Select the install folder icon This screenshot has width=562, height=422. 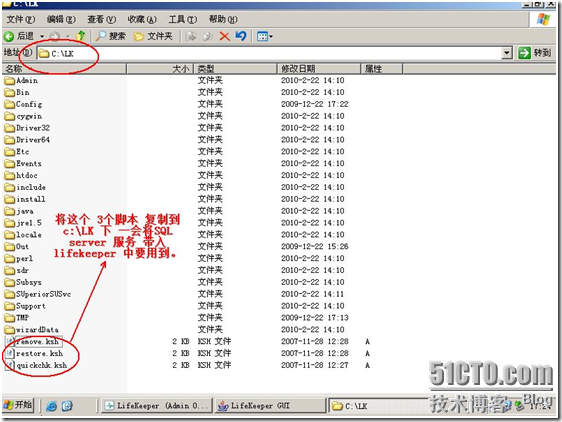coord(9,199)
